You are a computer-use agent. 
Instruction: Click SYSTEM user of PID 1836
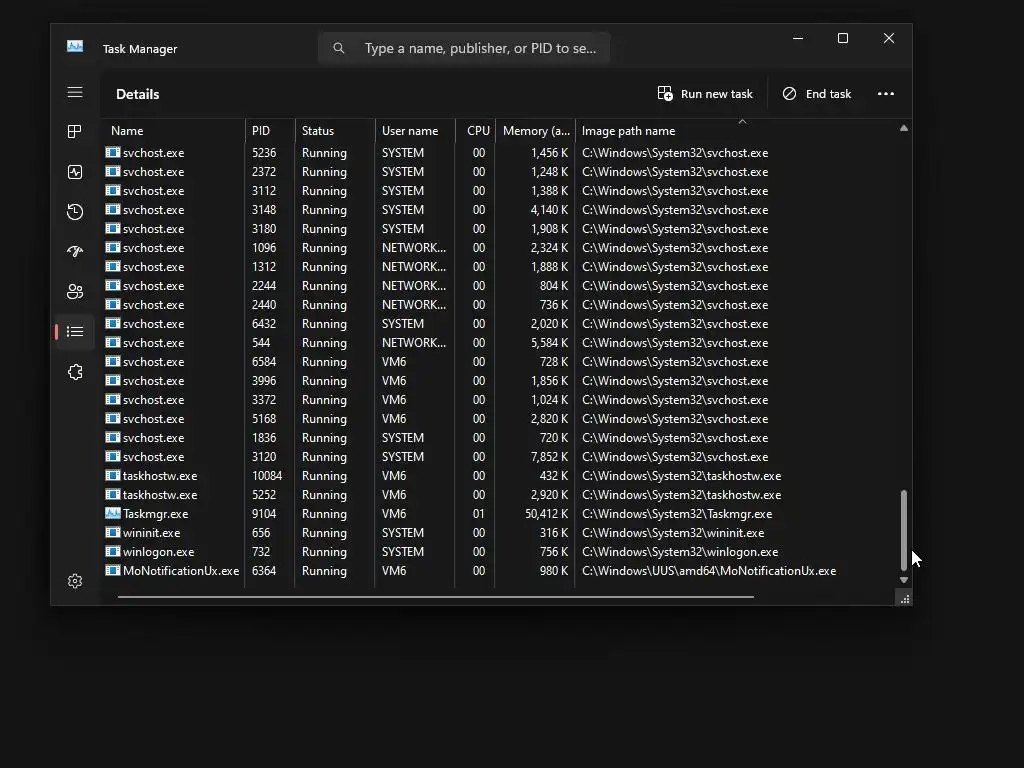[x=403, y=438]
